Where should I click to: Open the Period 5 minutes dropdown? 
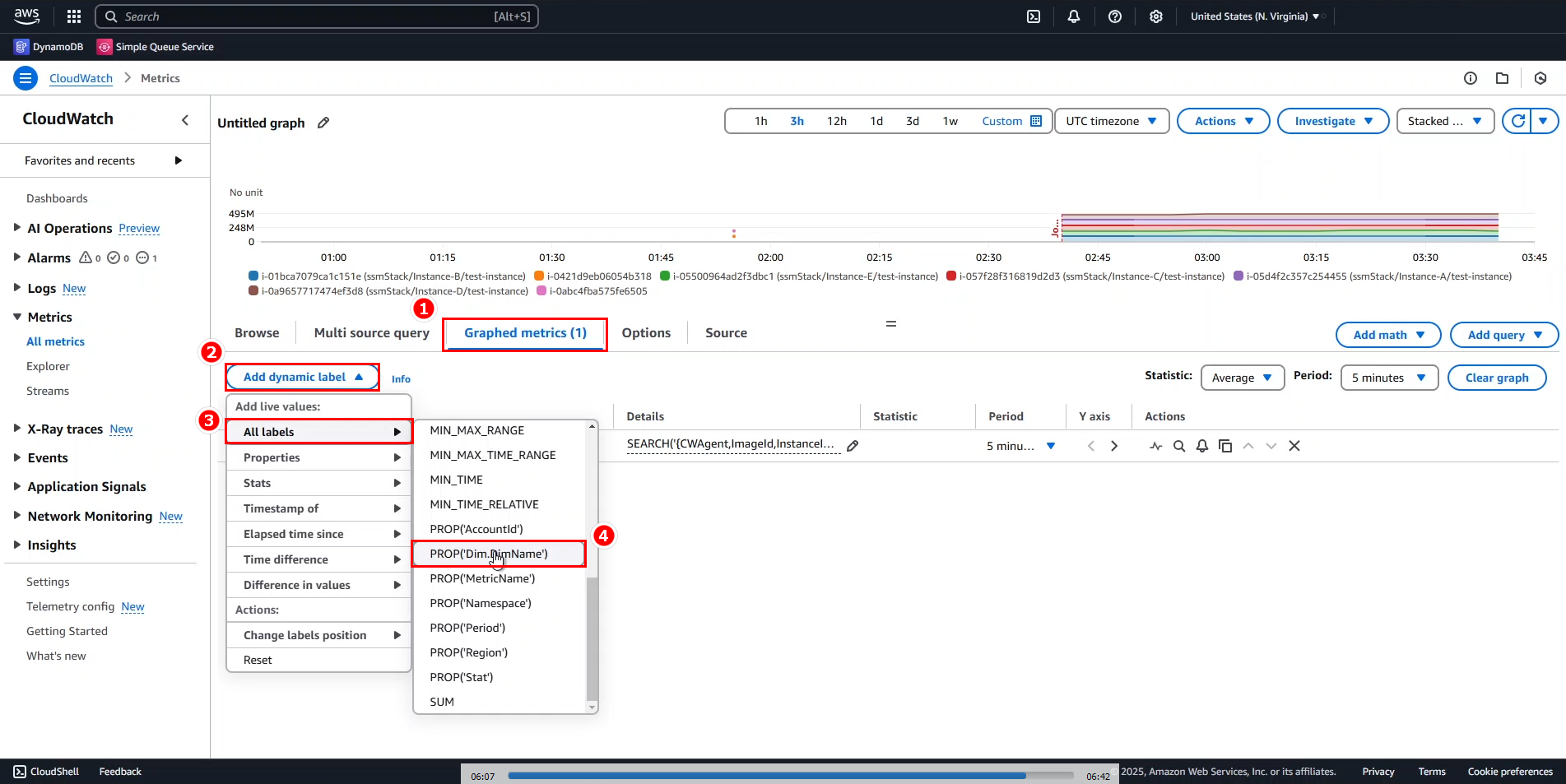(x=1389, y=378)
